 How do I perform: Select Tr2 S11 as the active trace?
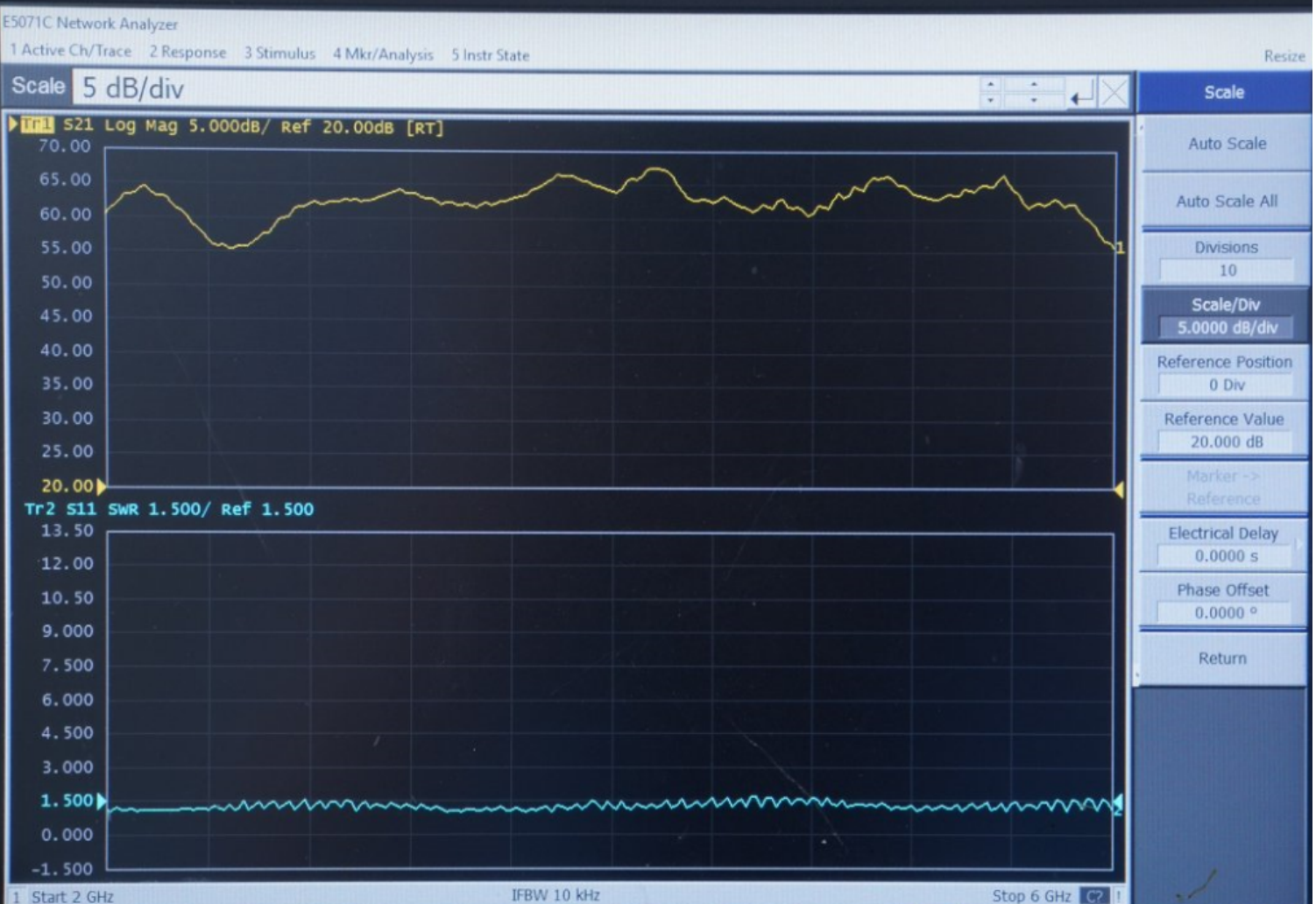click(x=39, y=509)
